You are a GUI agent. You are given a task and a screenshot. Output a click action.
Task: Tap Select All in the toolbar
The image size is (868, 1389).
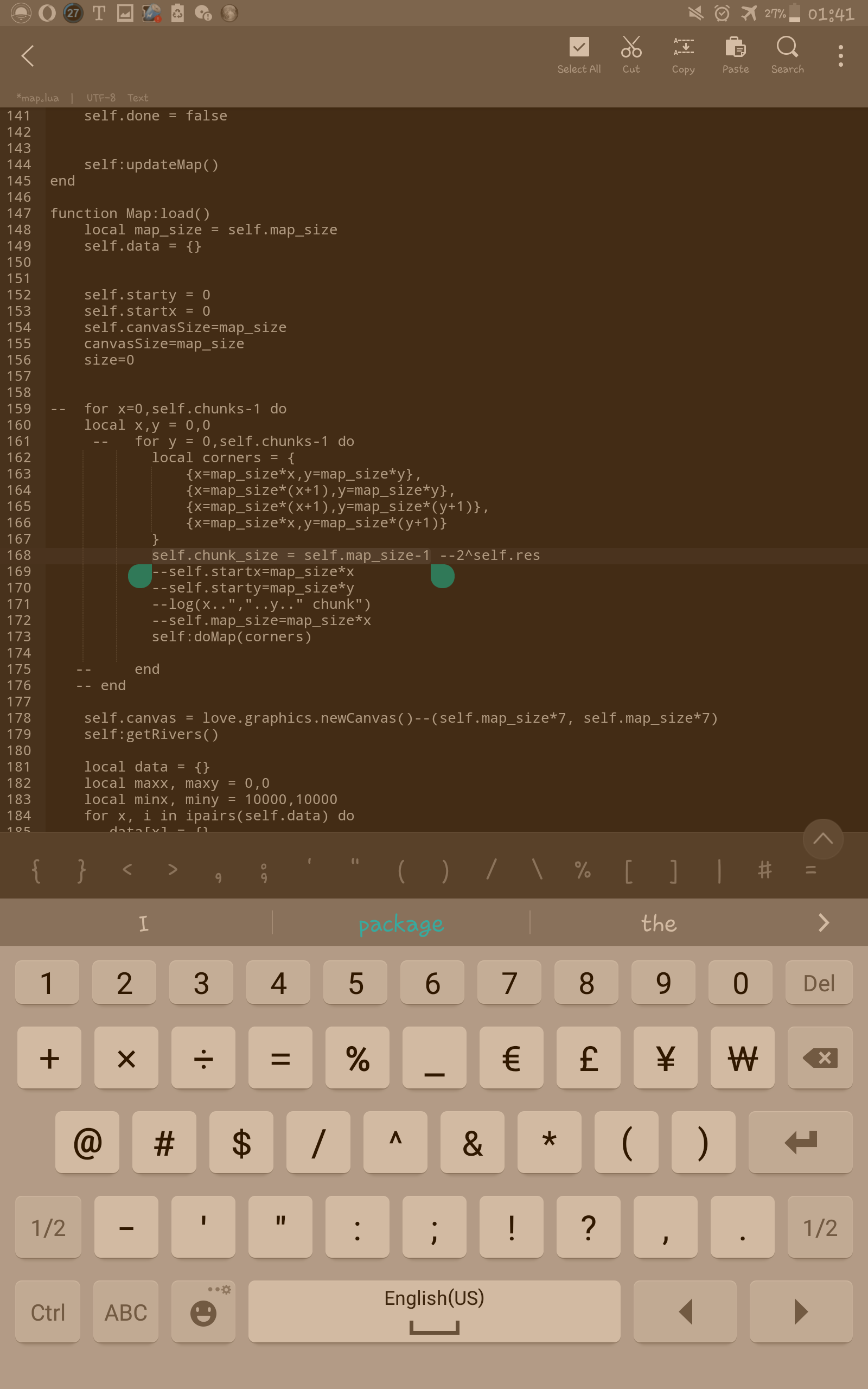pyautogui.click(x=579, y=56)
